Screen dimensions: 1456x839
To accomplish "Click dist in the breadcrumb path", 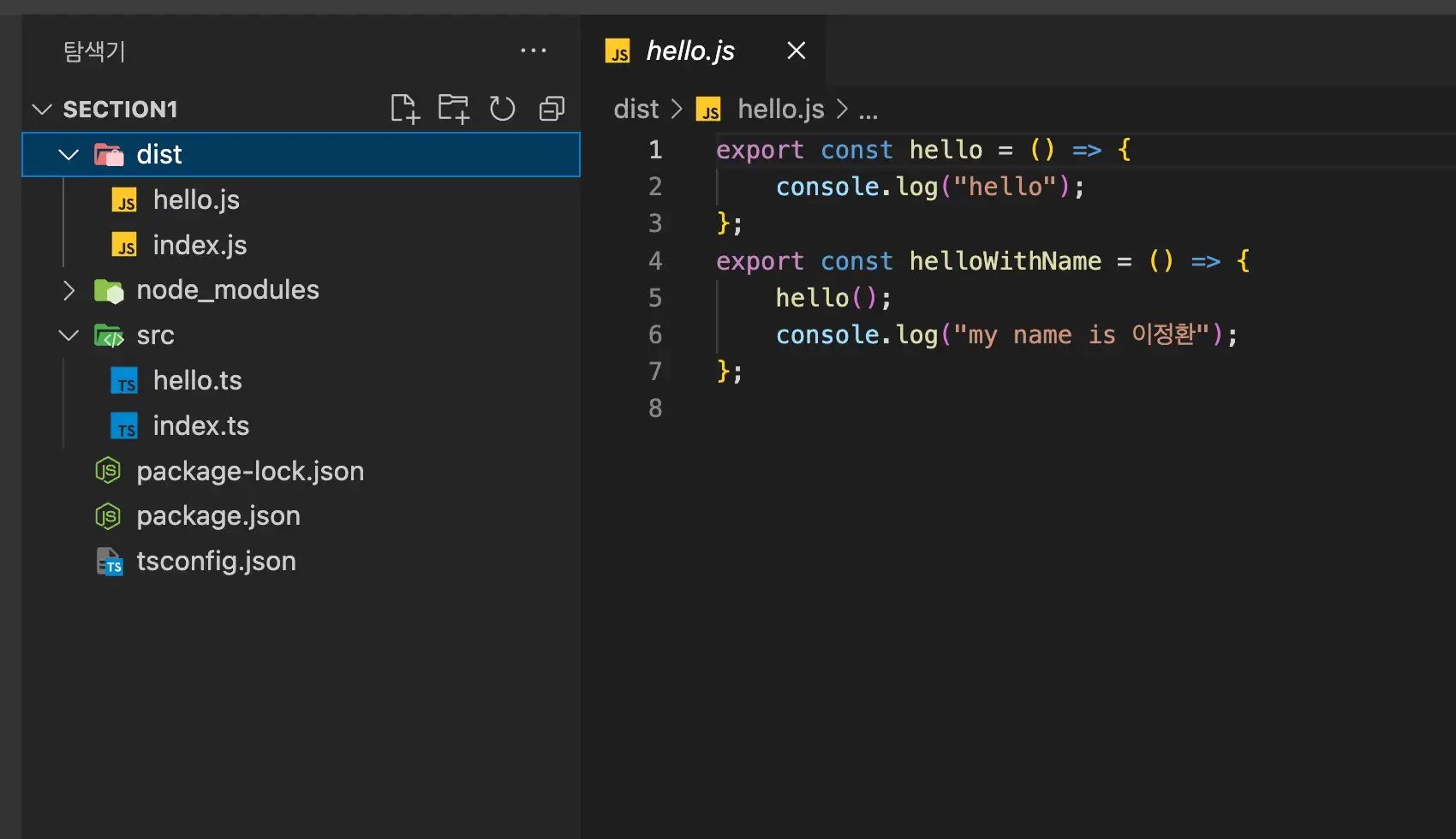I will point(636,110).
